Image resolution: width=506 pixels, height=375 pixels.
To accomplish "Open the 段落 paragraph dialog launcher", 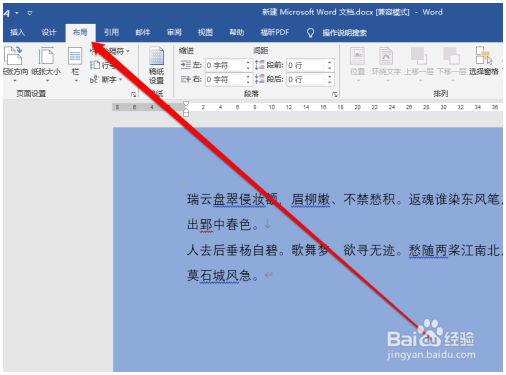I will pos(335,95).
